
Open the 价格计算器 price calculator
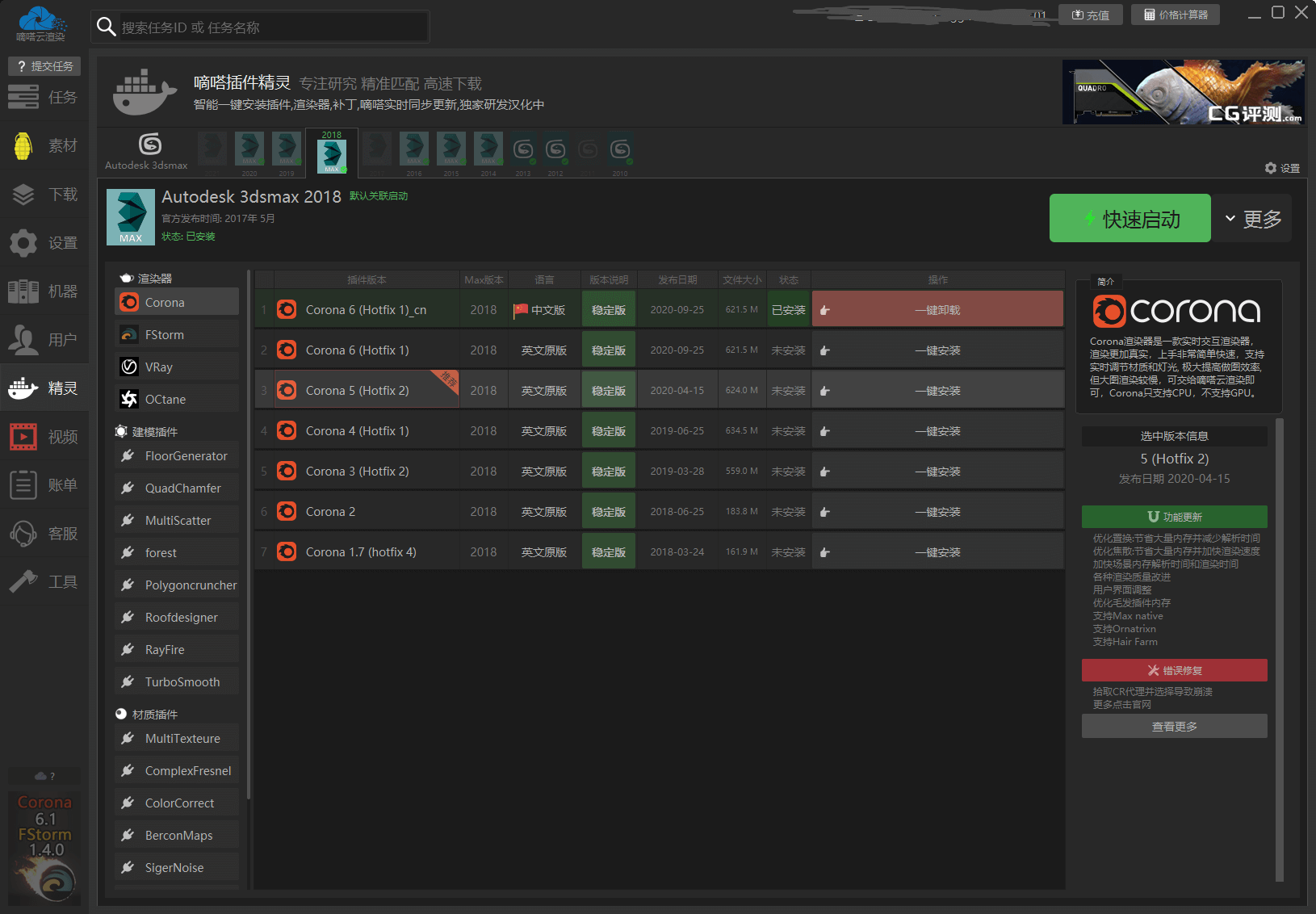click(1176, 15)
